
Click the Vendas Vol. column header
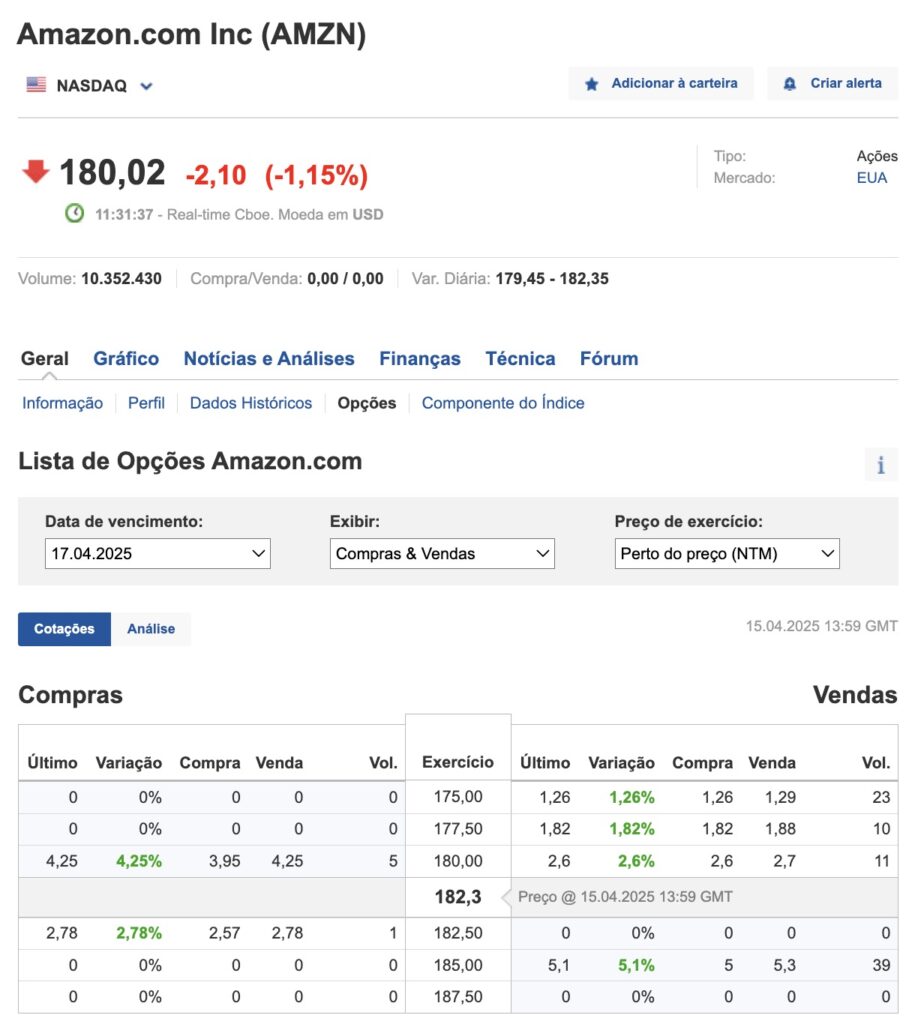876,763
